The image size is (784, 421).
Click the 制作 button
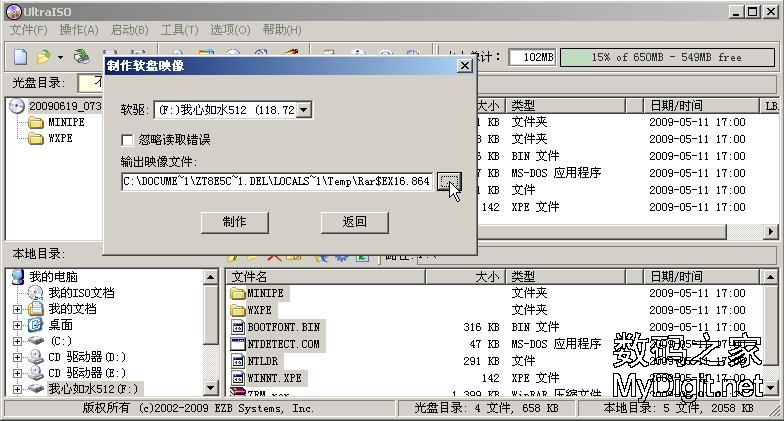point(234,222)
